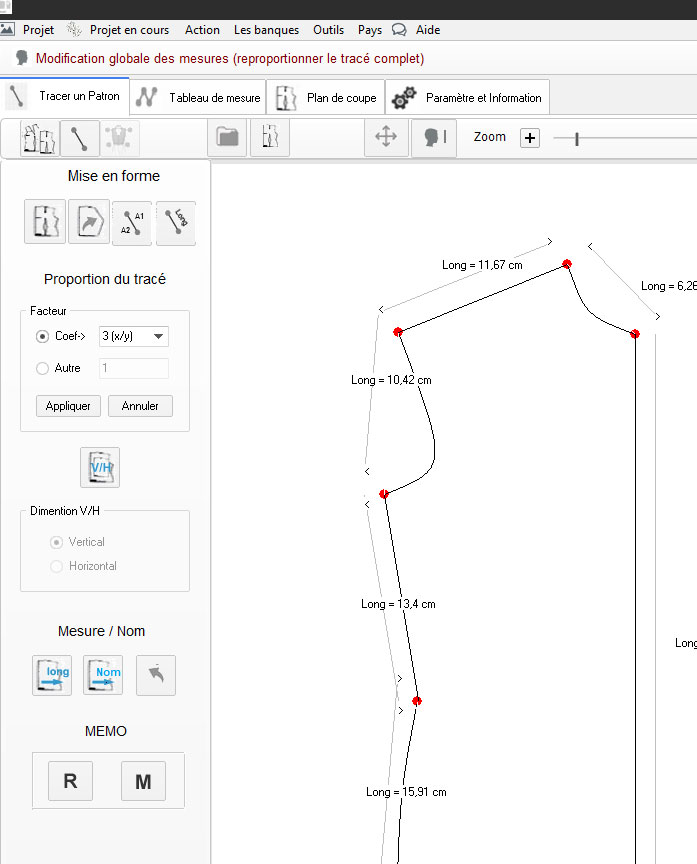Click the A1/A2 points icon in Mise en forme

pyautogui.click(x=132, y=222)
